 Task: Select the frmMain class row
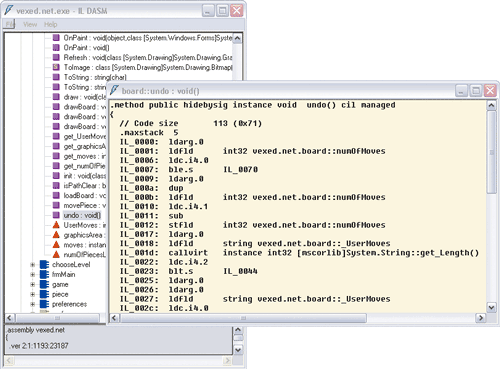pyautogui.click(x=63, y=274)
